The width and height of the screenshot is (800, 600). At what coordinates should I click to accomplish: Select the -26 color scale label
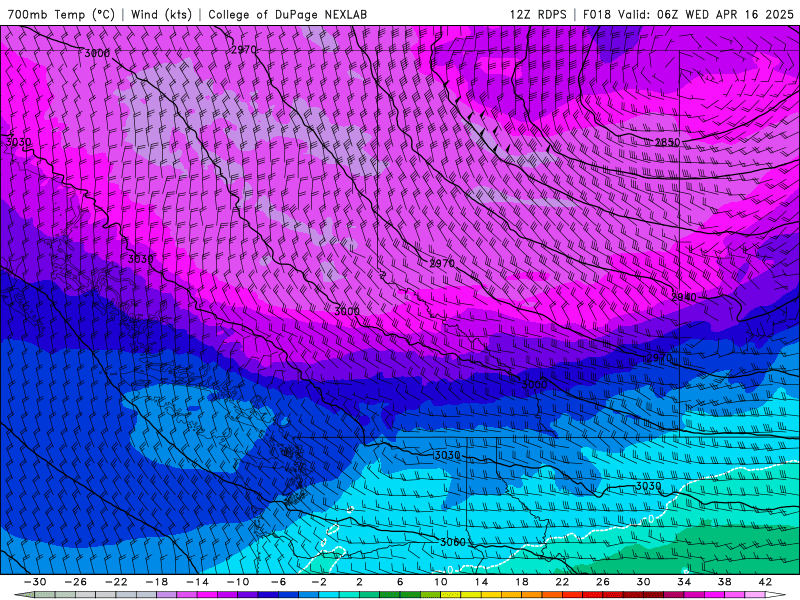point(76,582)
